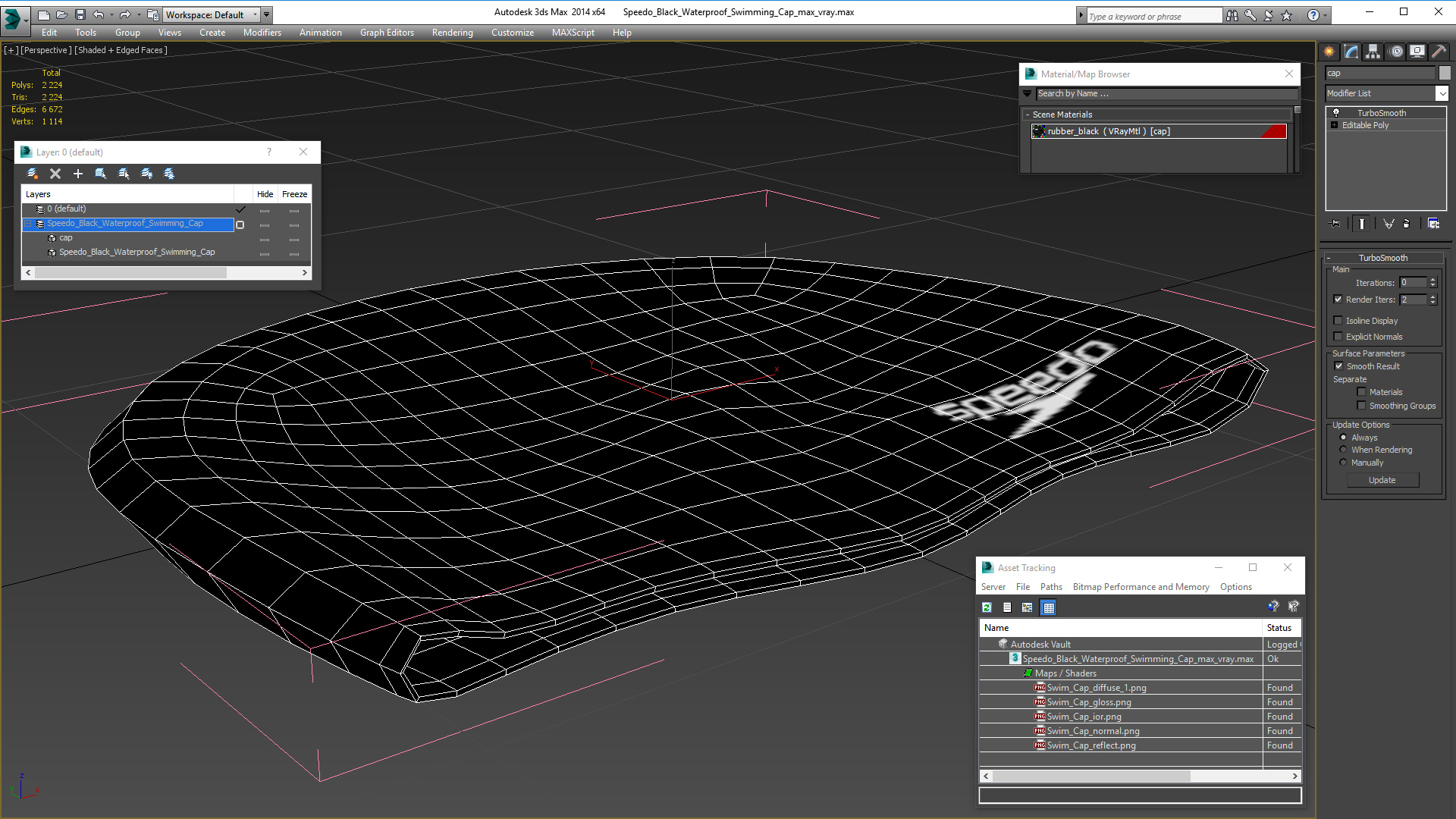Click the Shaded + Edged Faces viewport label
This screenshot has width=1456, height=819.
[121, 50]
